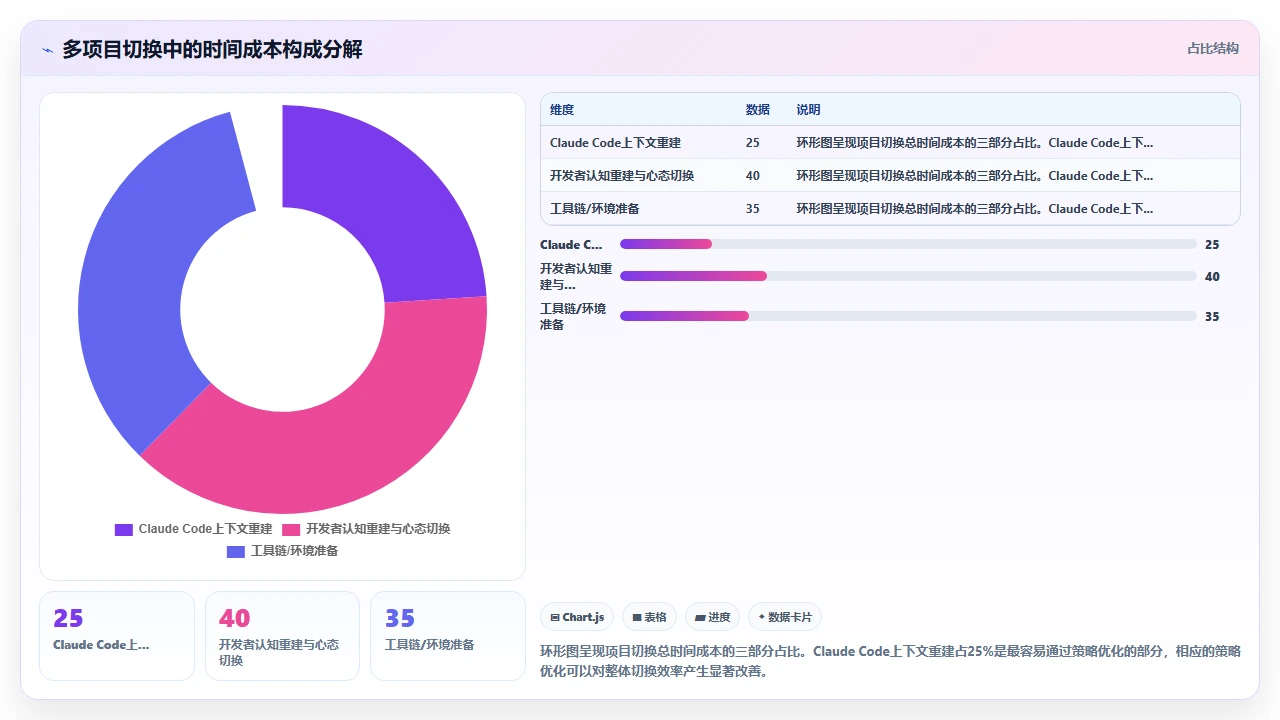
Task: Click value 25 in the table
Action: pyautogui.click(x=753, y=143)
